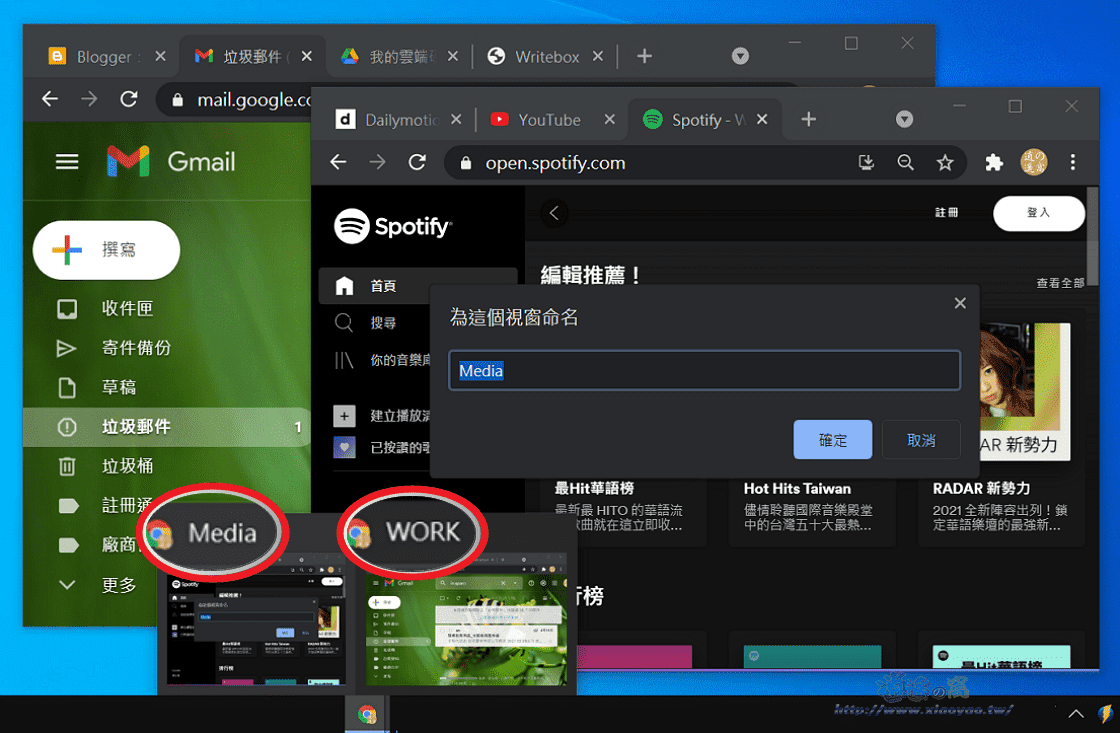Open tab search dropdown in Spotify window

(x=904, y=119)
